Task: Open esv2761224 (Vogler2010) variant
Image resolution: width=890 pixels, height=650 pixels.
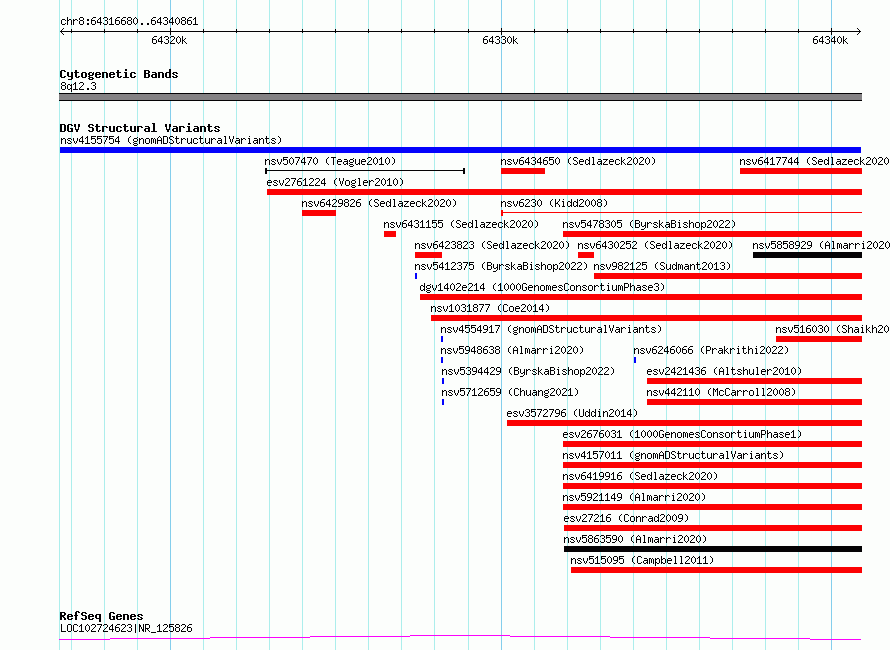Action: [x=335, y=182]
